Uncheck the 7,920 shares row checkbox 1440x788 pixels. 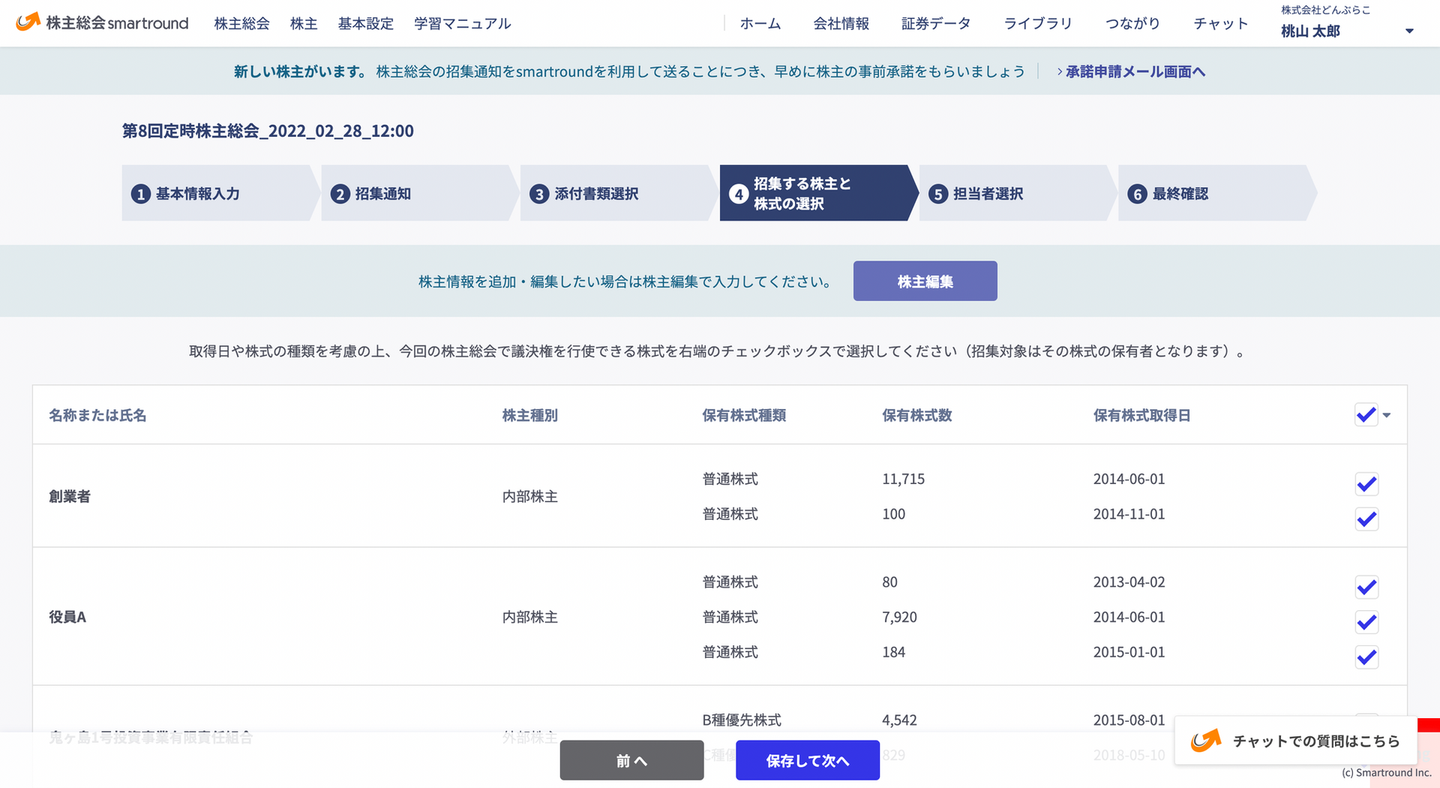[x=1366, y=622]
